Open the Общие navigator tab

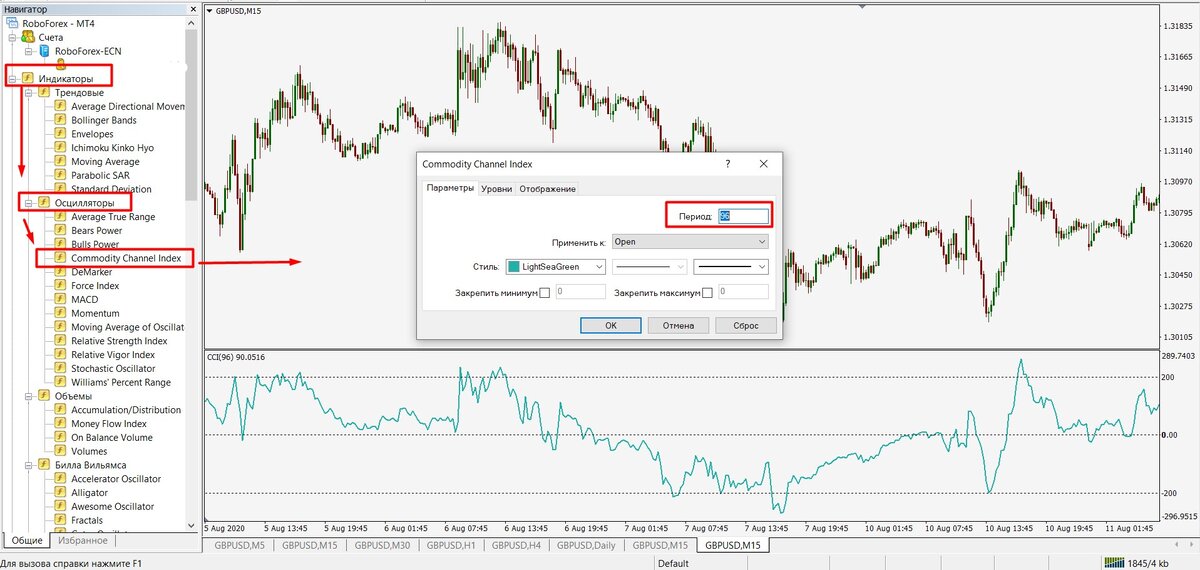[26, 541]
